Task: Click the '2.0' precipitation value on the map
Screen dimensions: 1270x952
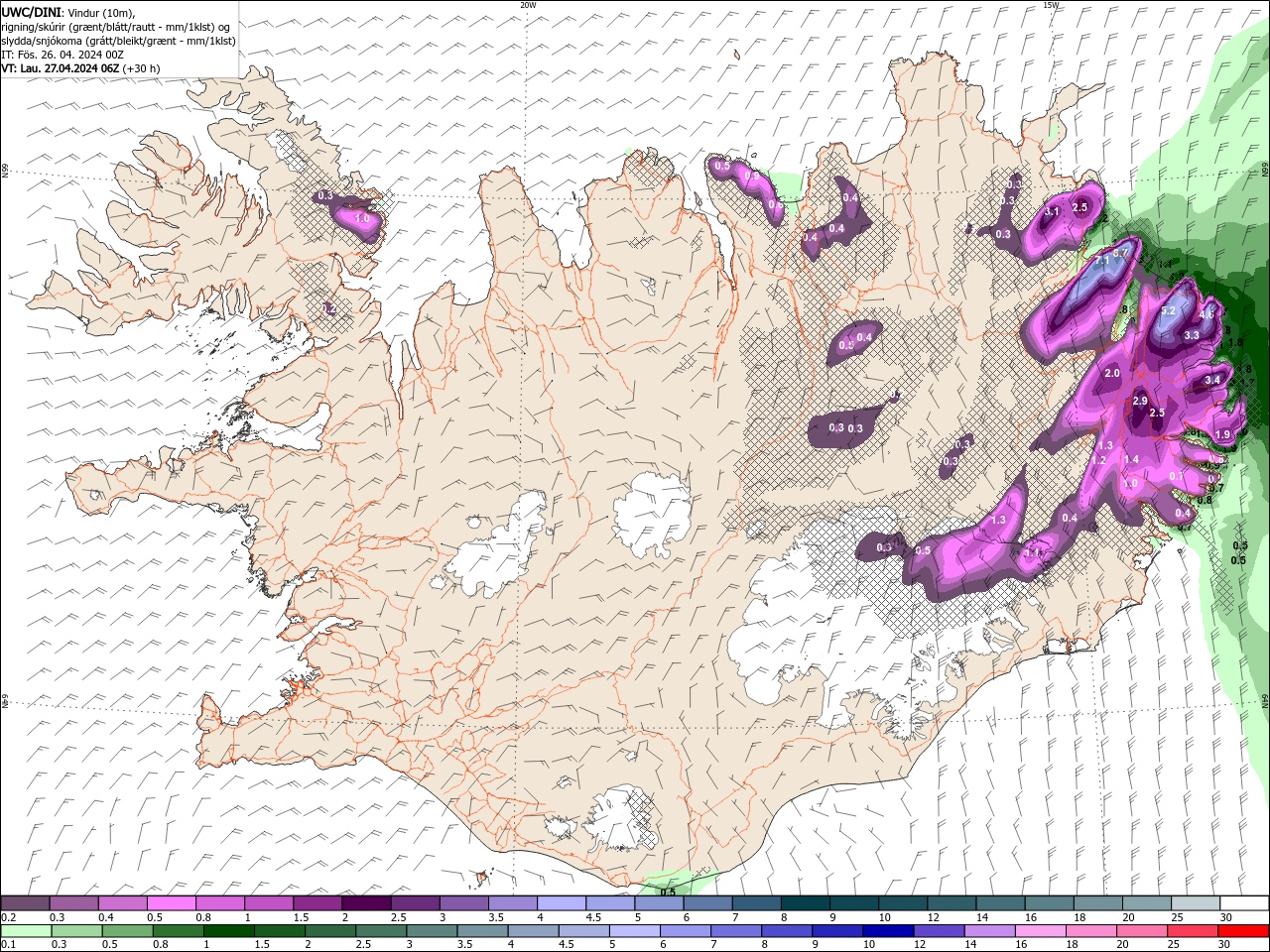Action: [1112, 373]
